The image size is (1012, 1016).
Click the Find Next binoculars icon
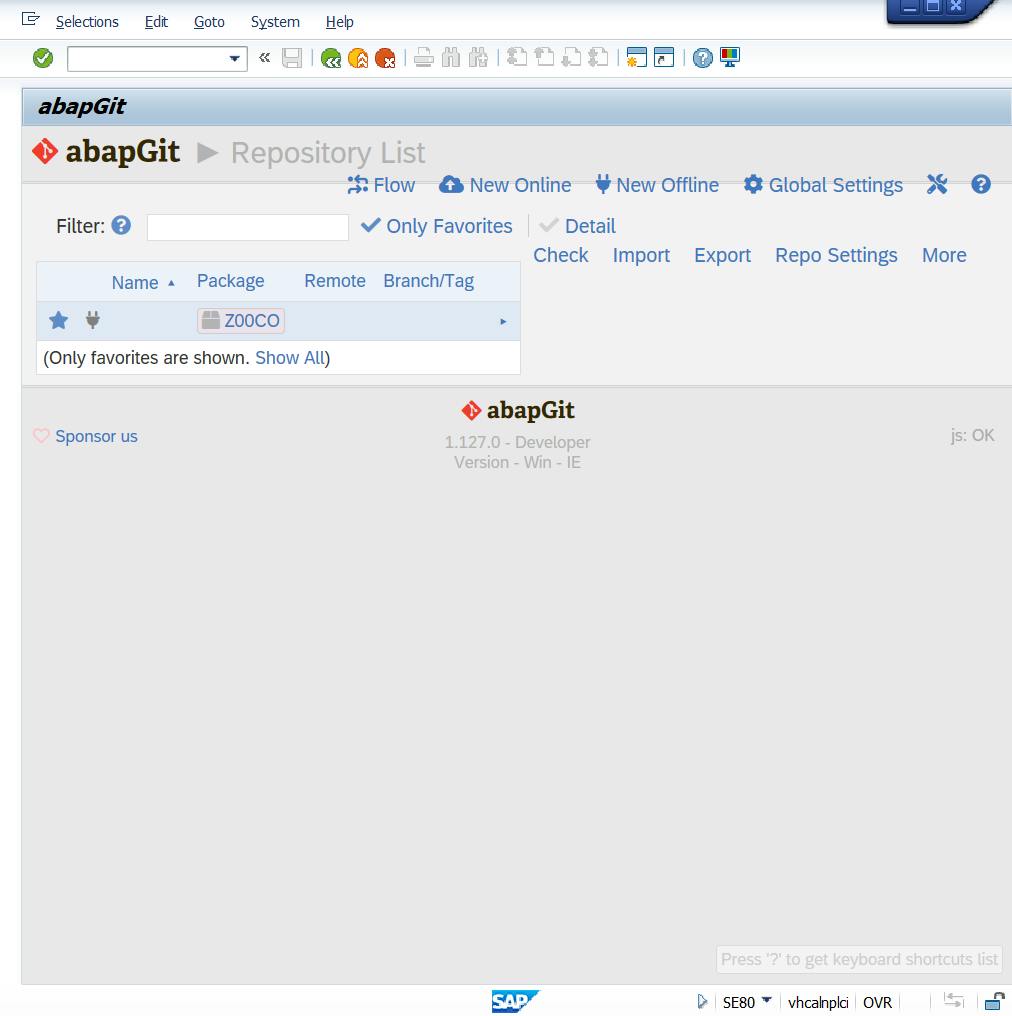pyautogui.click(x=478, y=58)
